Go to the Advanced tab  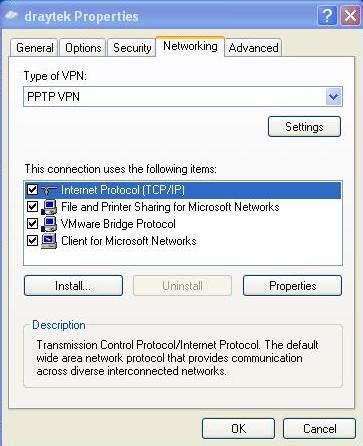(254, 48)
